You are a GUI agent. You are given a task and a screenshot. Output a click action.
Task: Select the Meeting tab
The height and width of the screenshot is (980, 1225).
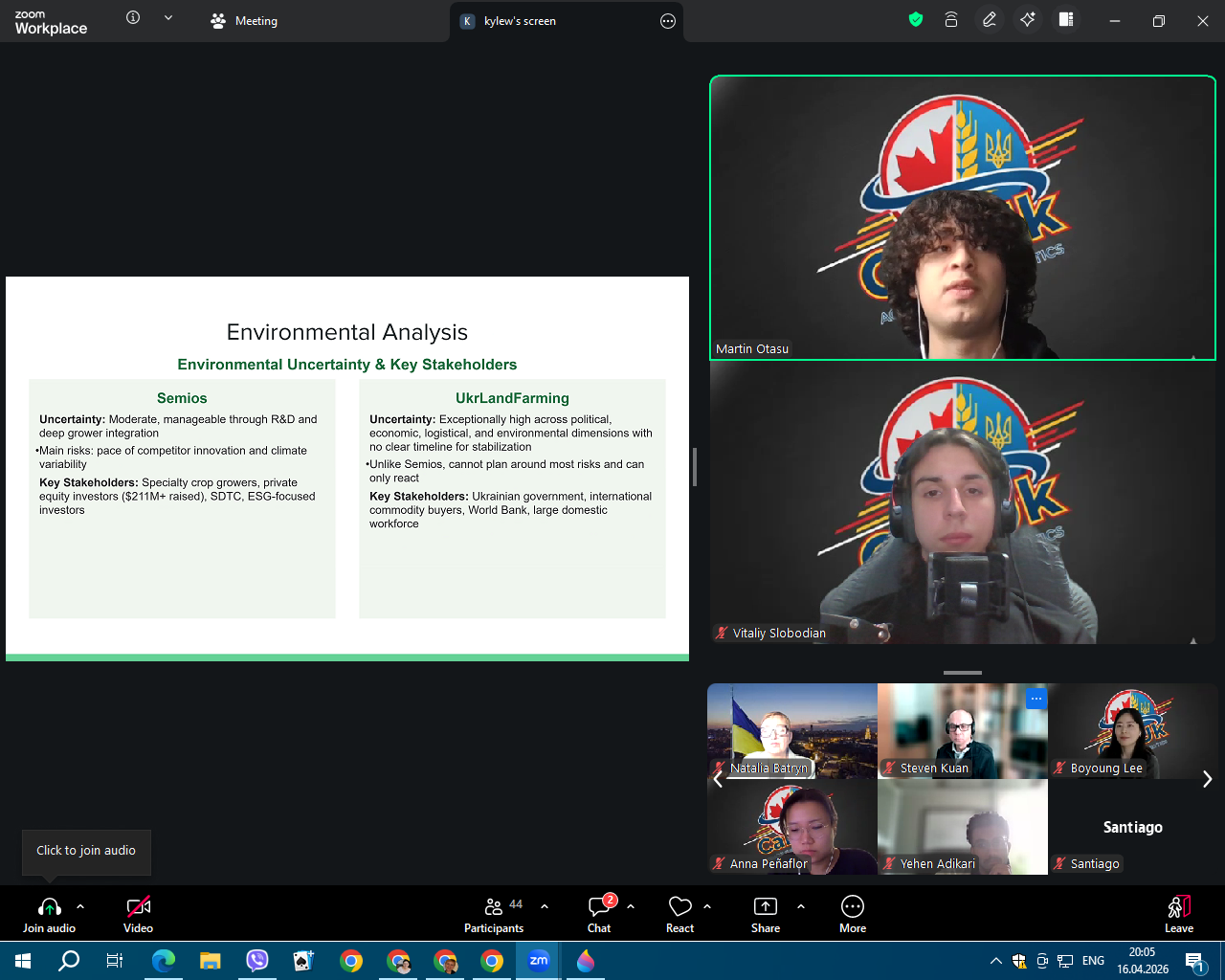pos(245,21)
